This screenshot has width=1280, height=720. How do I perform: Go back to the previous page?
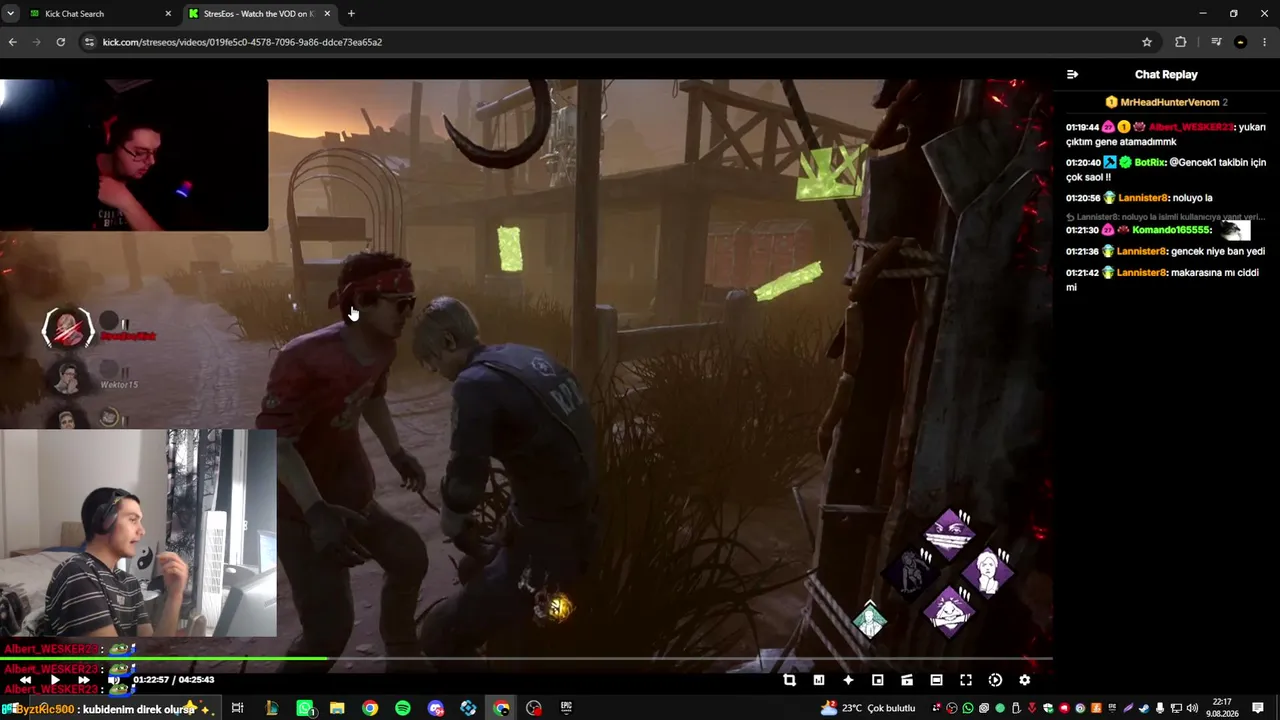click(x=12, y=42)
